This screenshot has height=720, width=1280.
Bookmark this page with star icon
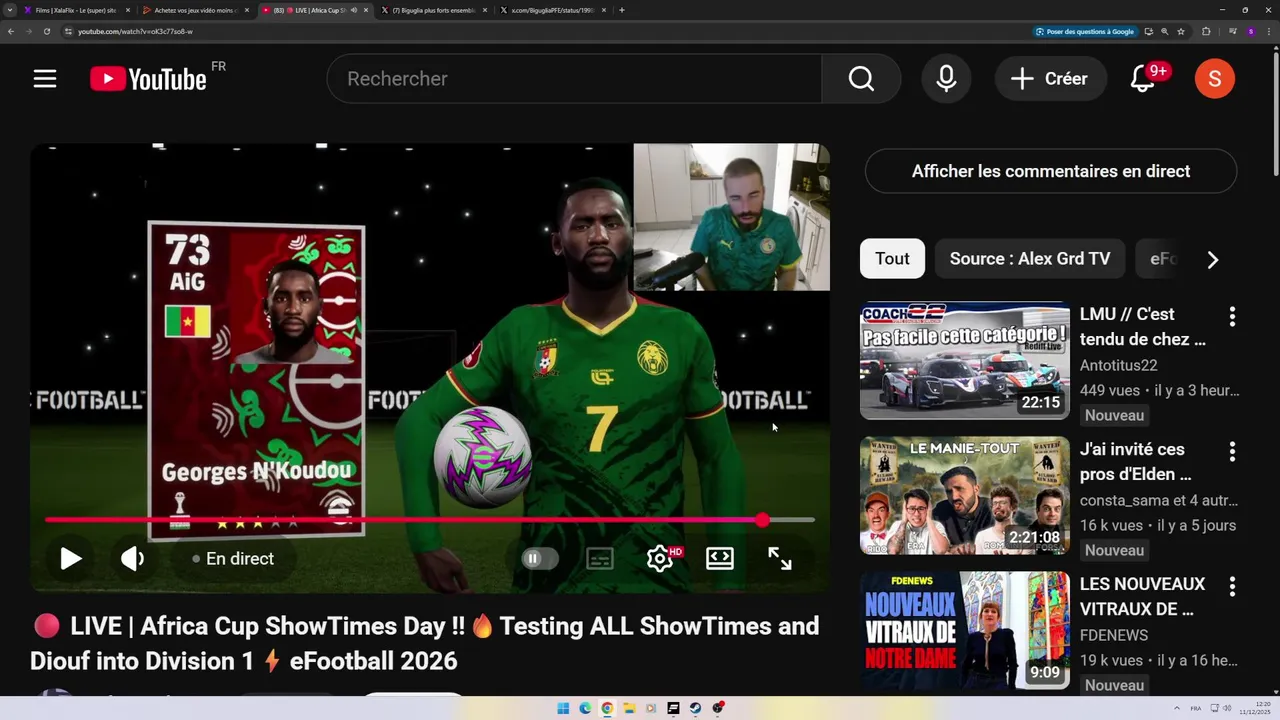1181,31
